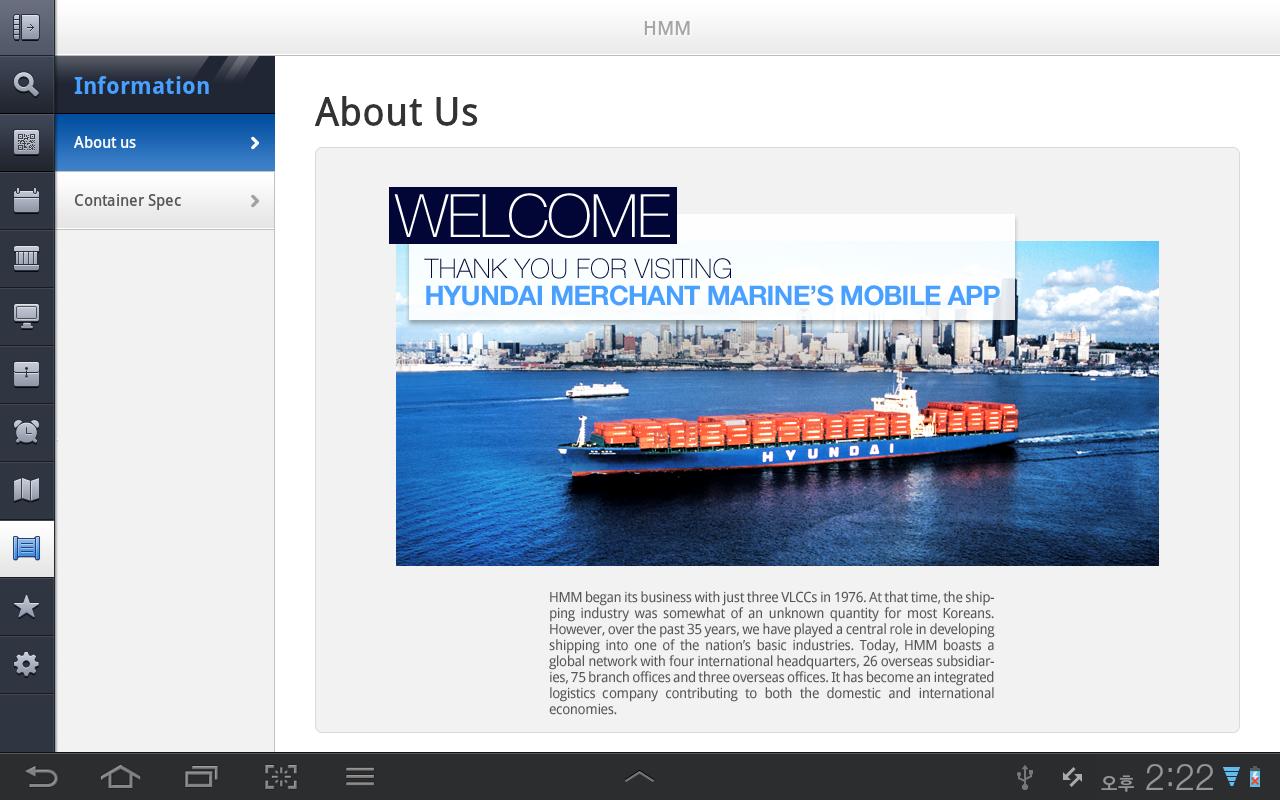Open the recent apps button
The image size is (1280, 800).
(201, 777)
